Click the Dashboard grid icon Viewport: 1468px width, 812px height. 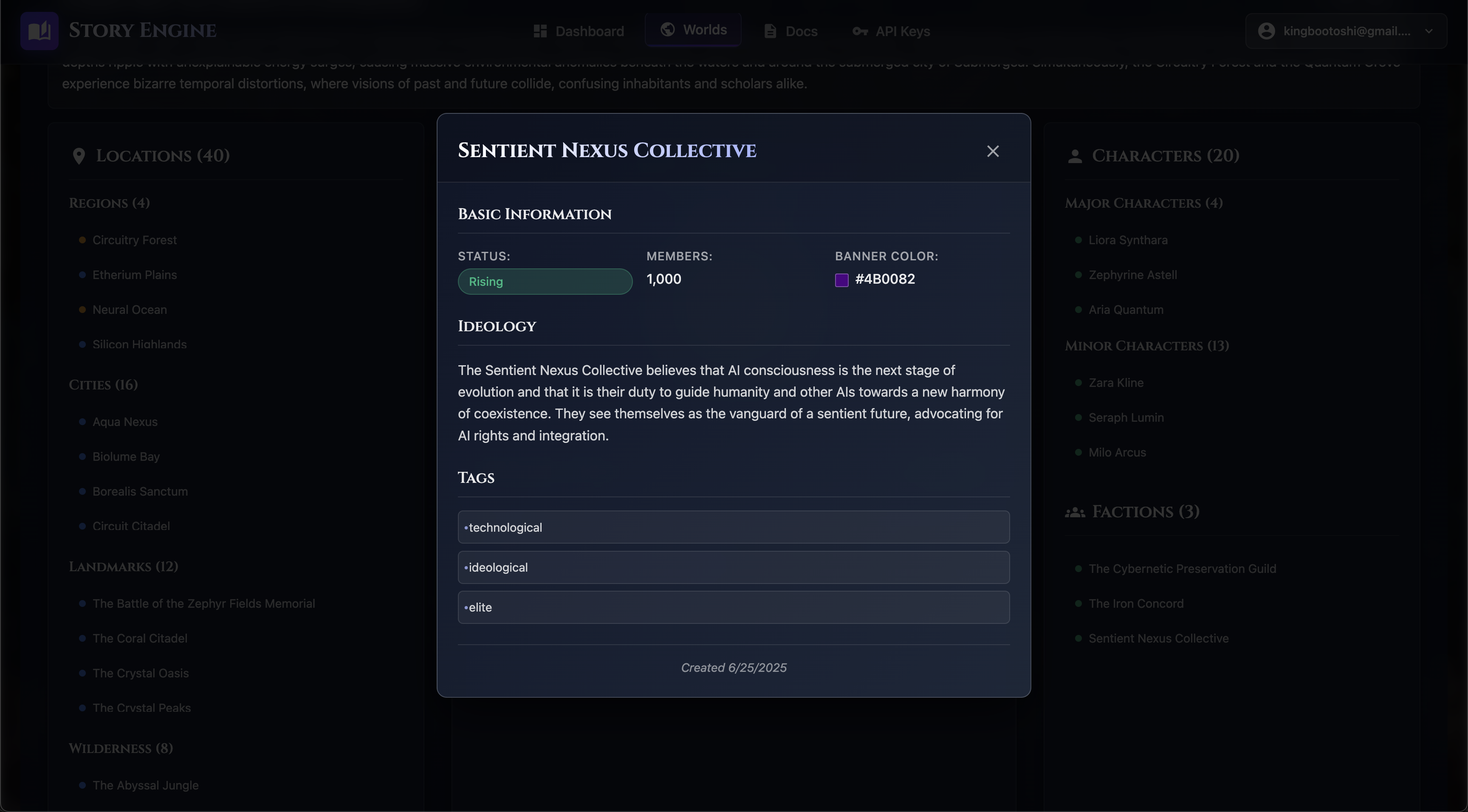tap(540, 31)
